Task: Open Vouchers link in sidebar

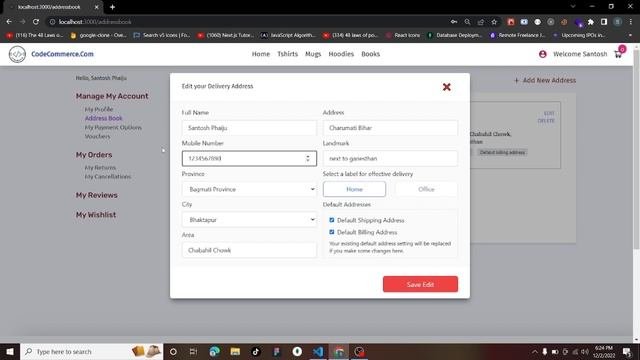Action: [97, 136]
